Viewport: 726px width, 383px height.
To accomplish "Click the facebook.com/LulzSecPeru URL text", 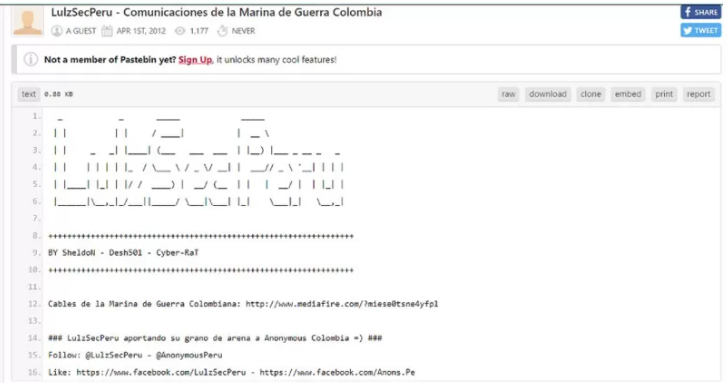I will [x=161, y=372].
